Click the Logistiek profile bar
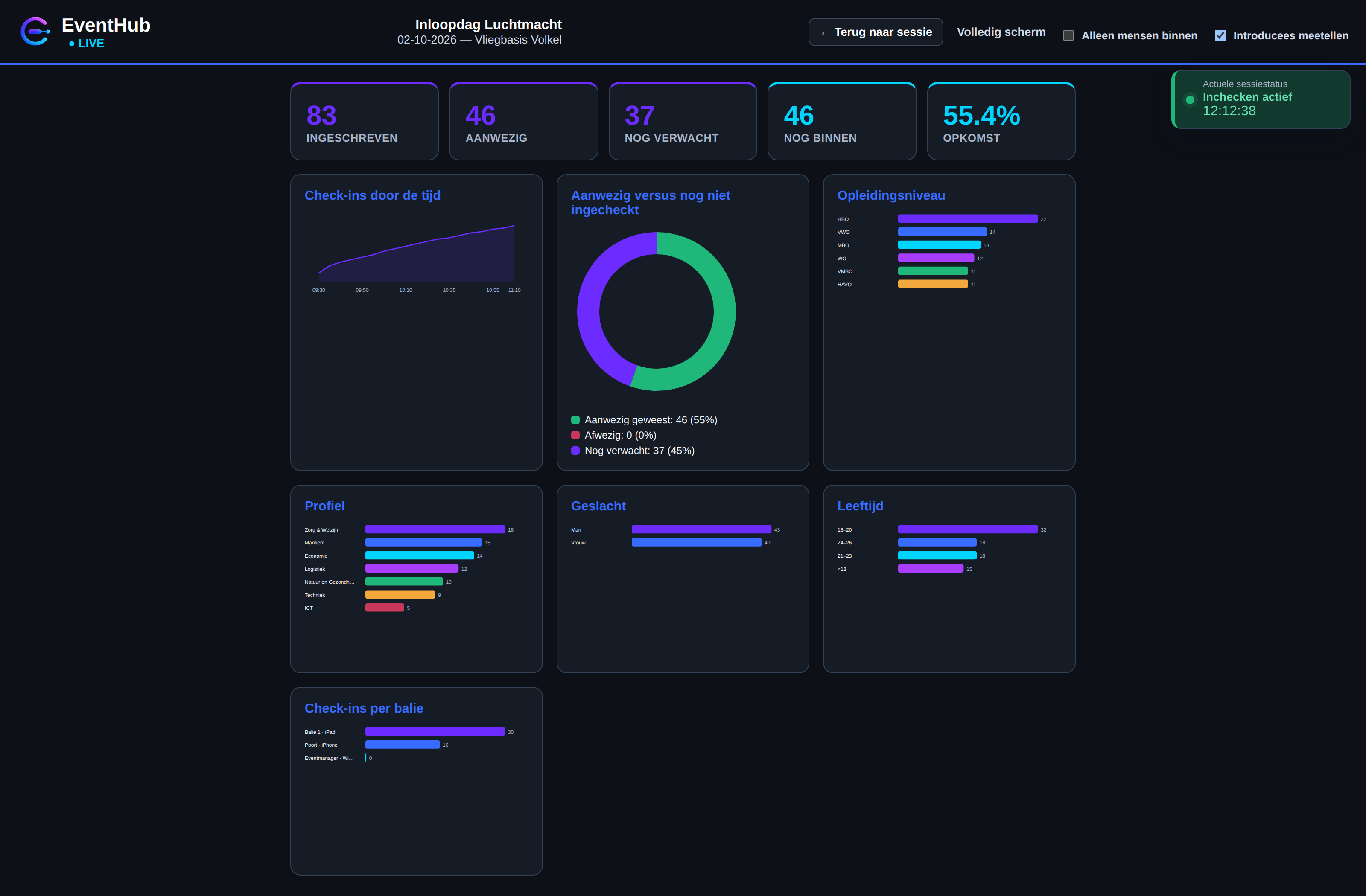This screenshot has width=1366, height=896. (x=412, y=568)
